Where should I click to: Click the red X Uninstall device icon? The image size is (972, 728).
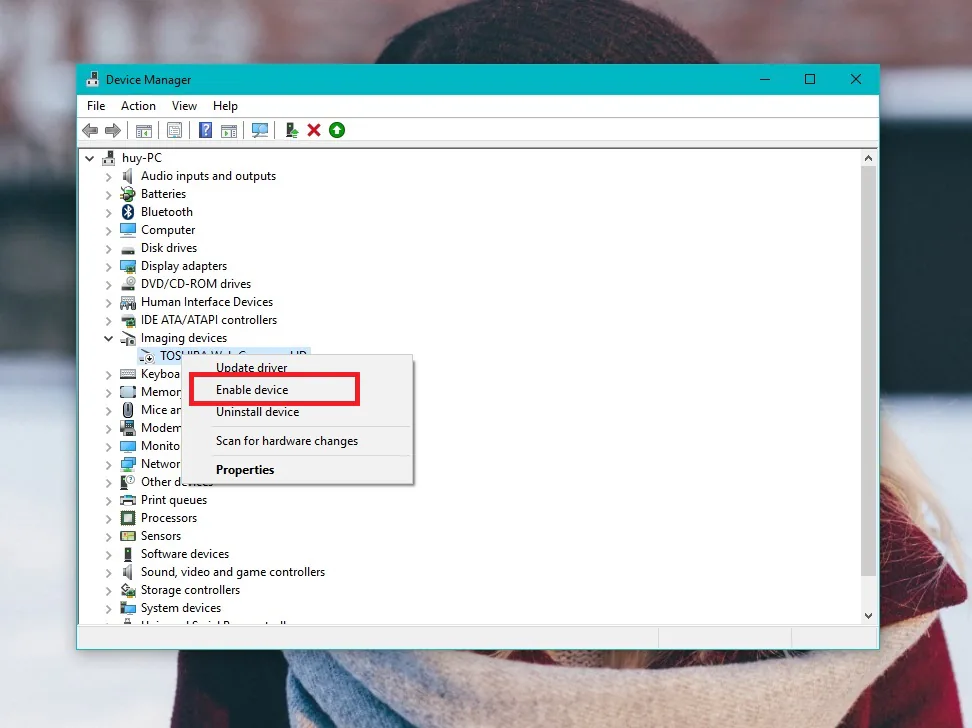coord(314,130)
